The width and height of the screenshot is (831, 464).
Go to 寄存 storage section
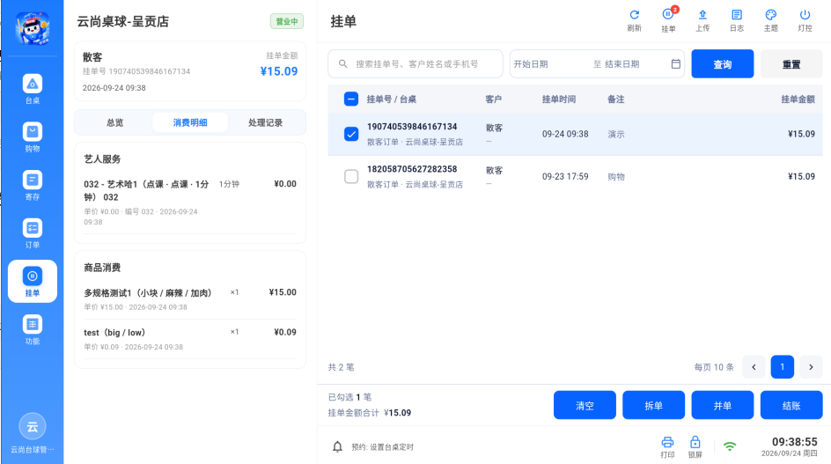pyautogui.click(x=32, y=185)
